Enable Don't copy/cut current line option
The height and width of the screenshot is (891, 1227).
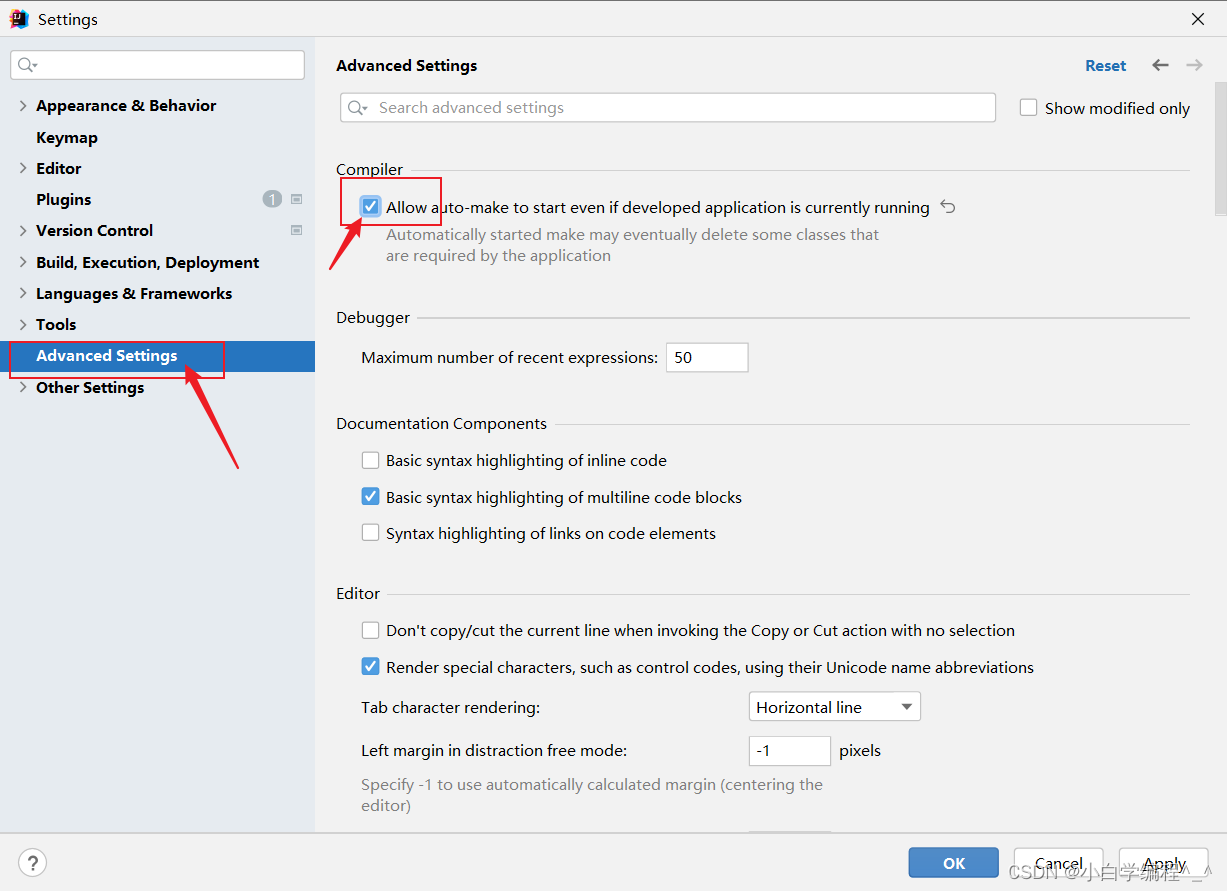371,630
